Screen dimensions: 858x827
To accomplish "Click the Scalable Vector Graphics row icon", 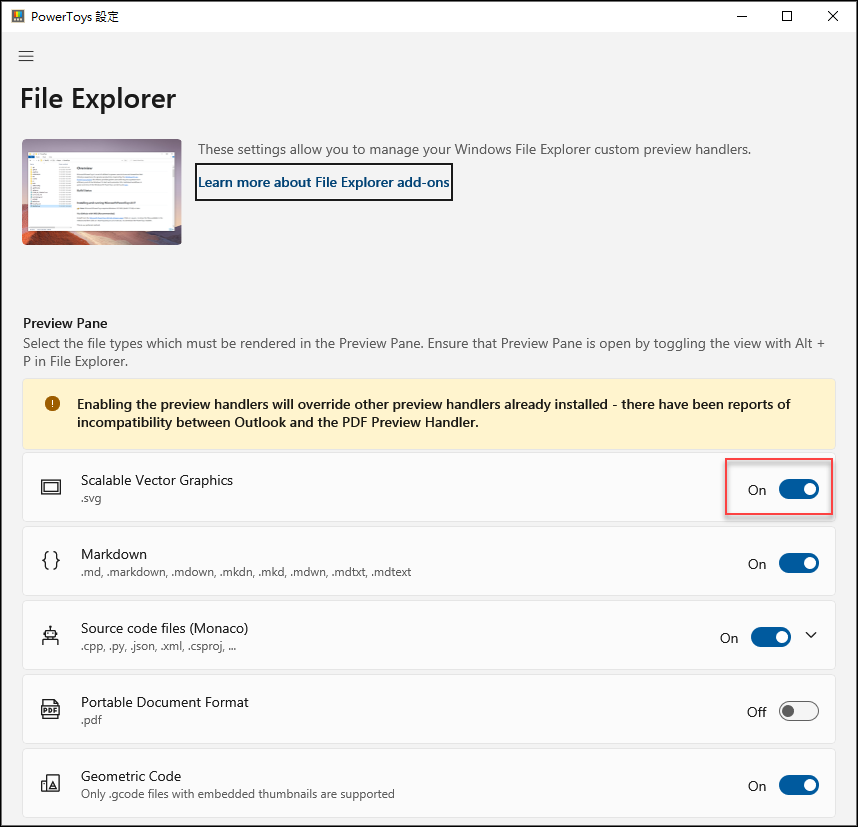I will (x=51, y=487).
